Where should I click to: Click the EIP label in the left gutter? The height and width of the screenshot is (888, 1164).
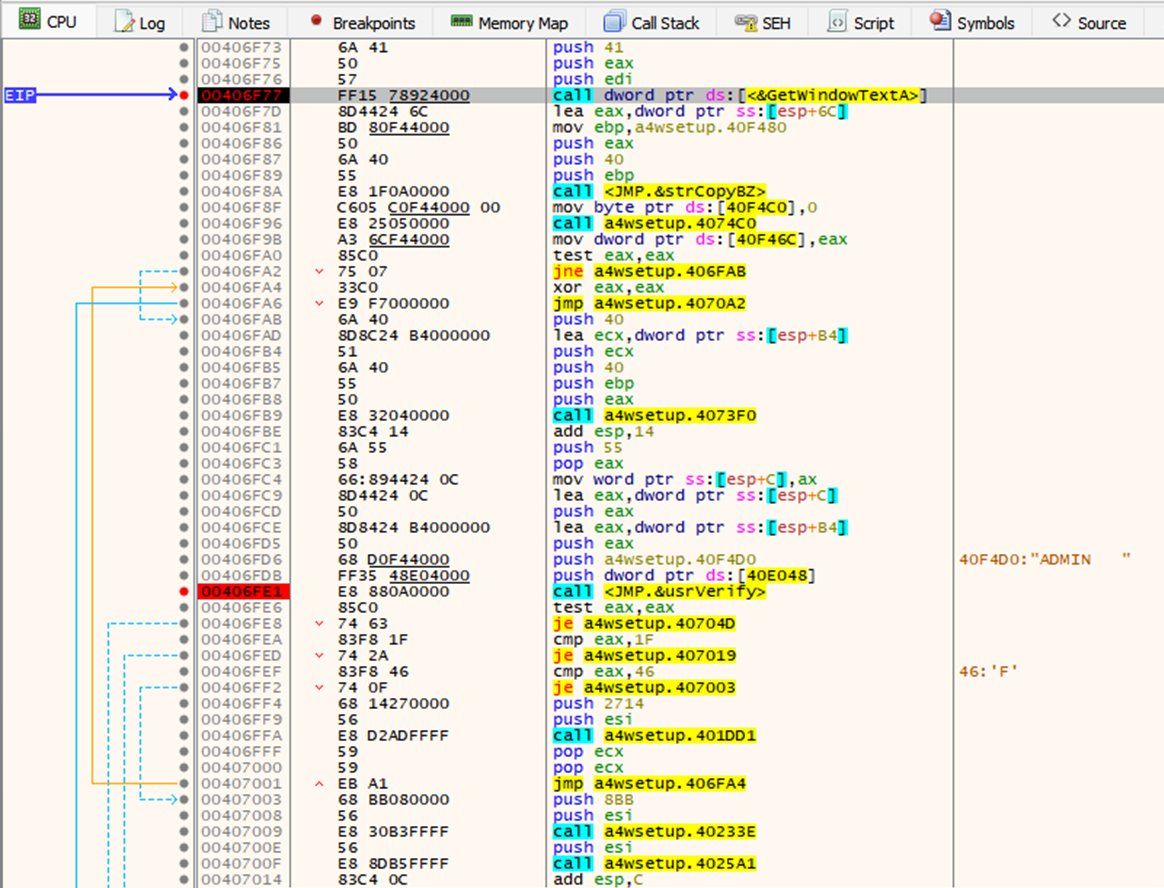click(x=18, y=95)
